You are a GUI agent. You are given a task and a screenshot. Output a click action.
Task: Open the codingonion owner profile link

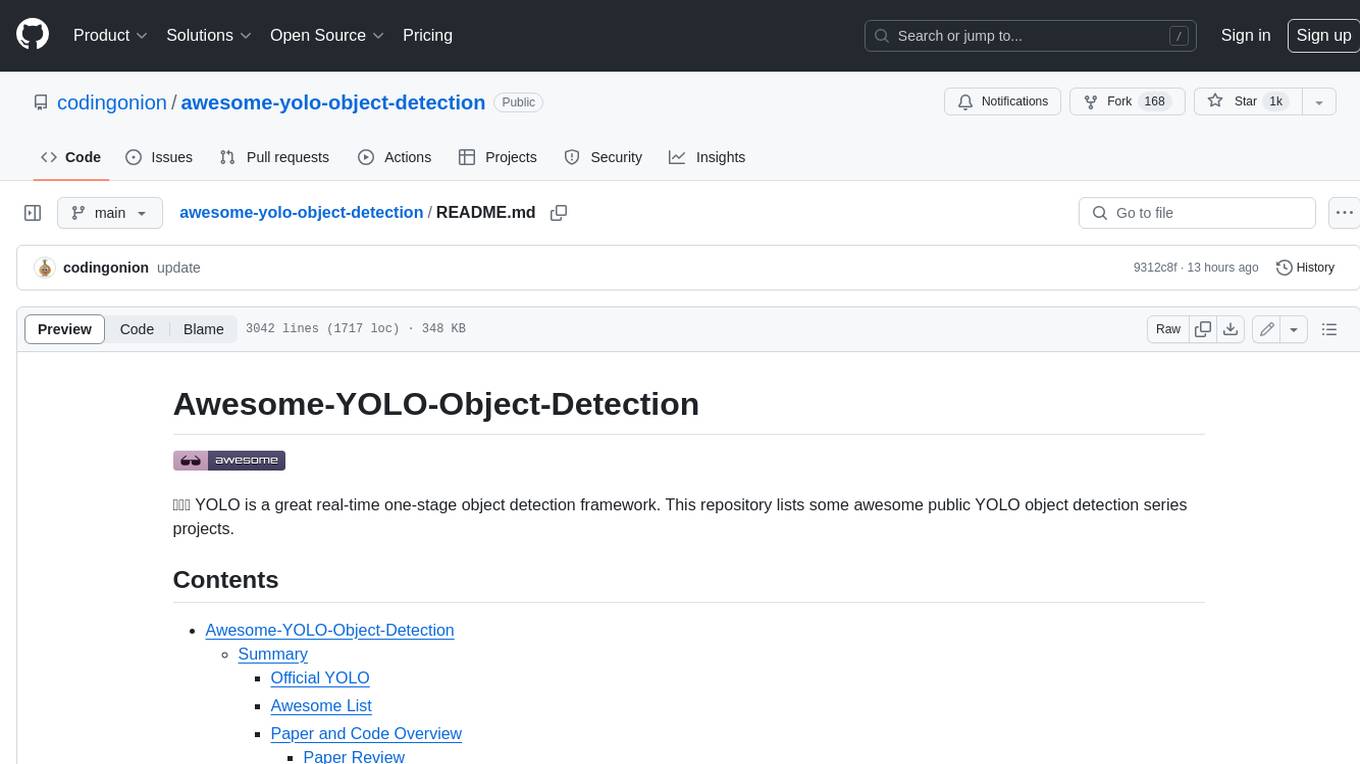click(x=112, y=102)
